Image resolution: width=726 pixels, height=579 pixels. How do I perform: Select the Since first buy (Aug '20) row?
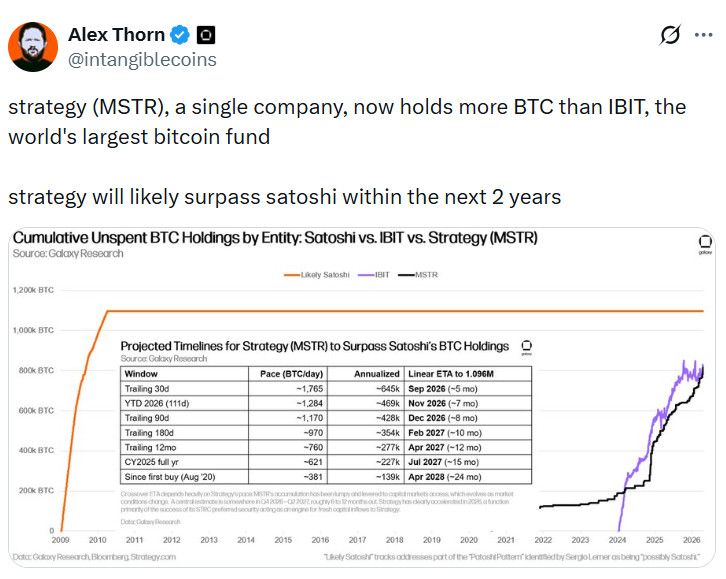(328, 479)
